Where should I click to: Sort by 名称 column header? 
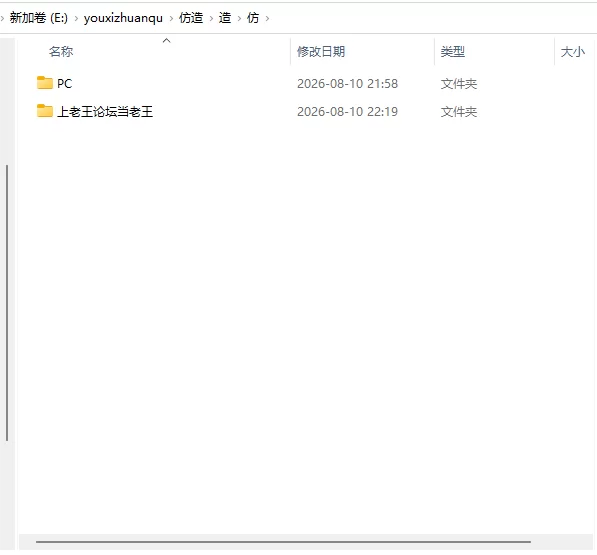(61, 51)
